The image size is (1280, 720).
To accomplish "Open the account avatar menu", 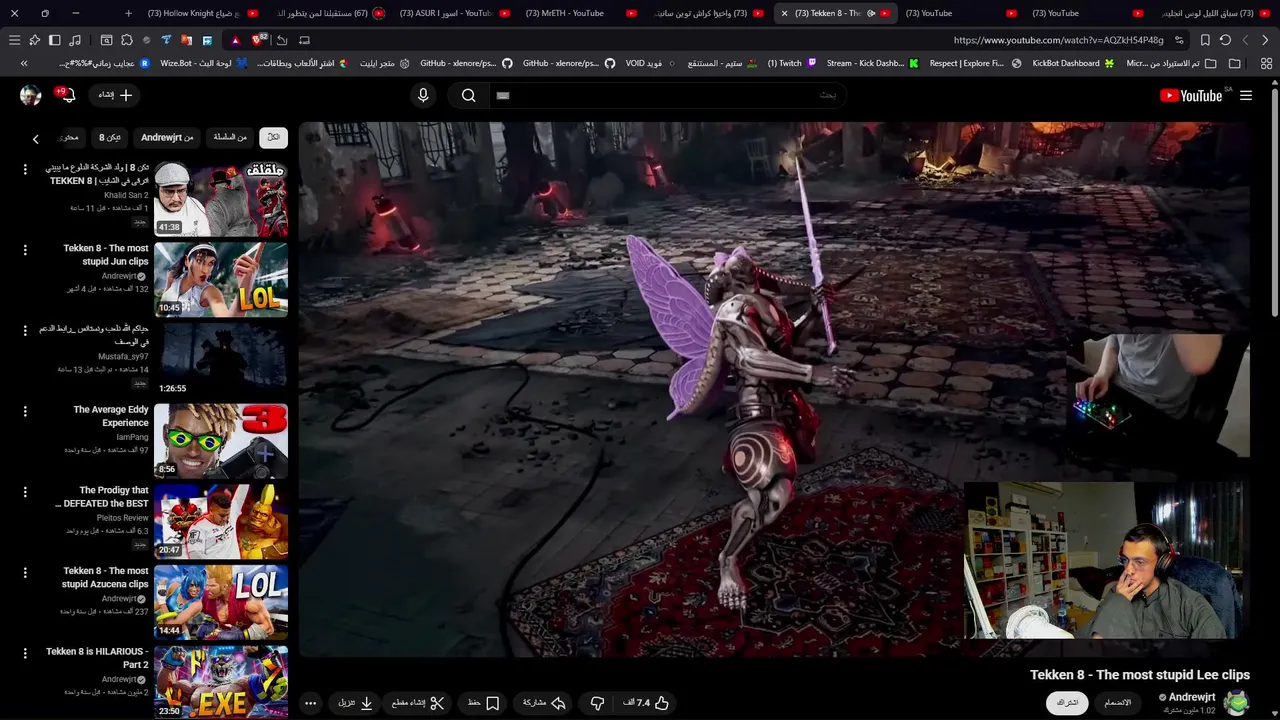I will [31, 95].
